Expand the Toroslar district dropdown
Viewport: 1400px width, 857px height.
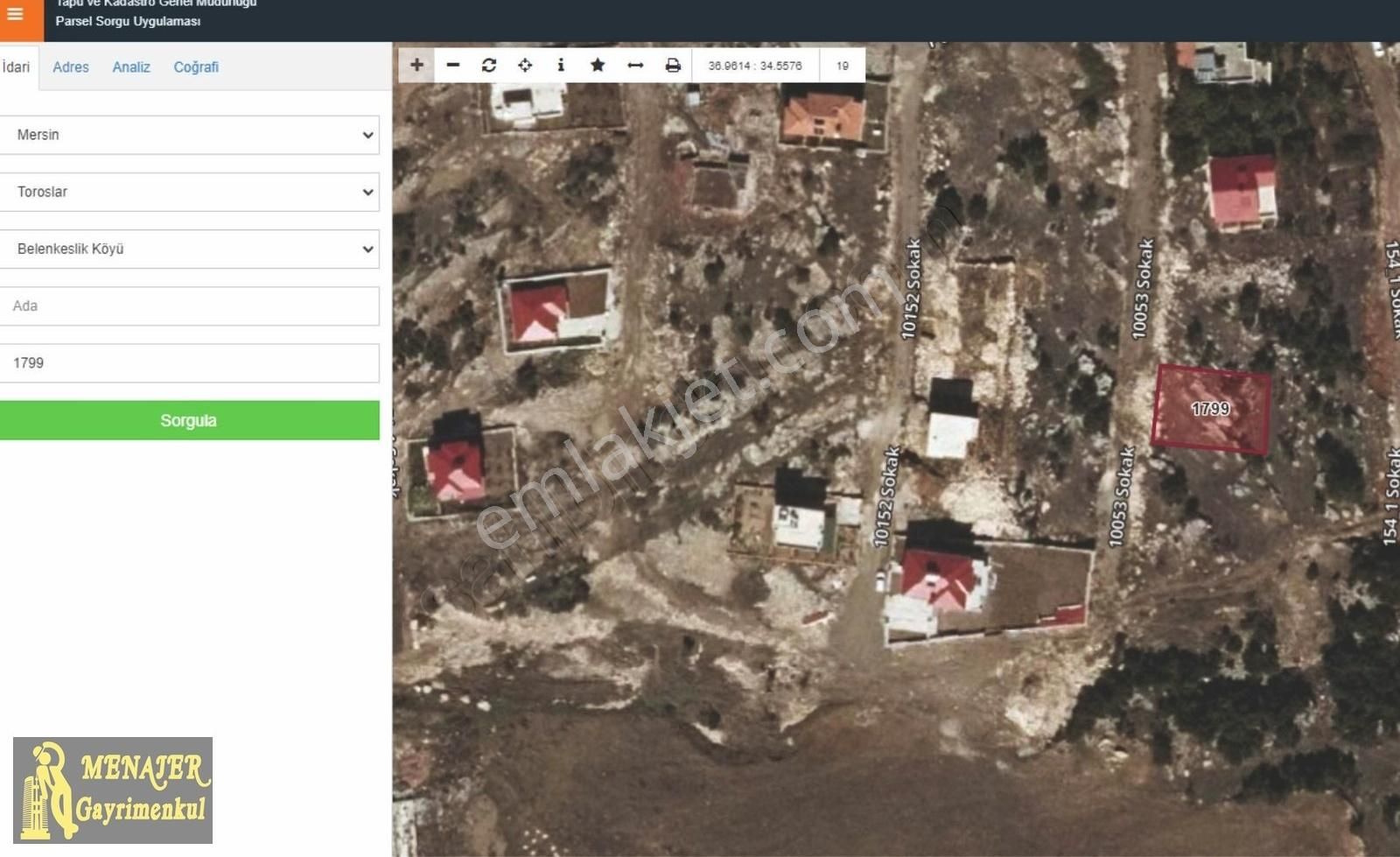[x=189, y=192]
